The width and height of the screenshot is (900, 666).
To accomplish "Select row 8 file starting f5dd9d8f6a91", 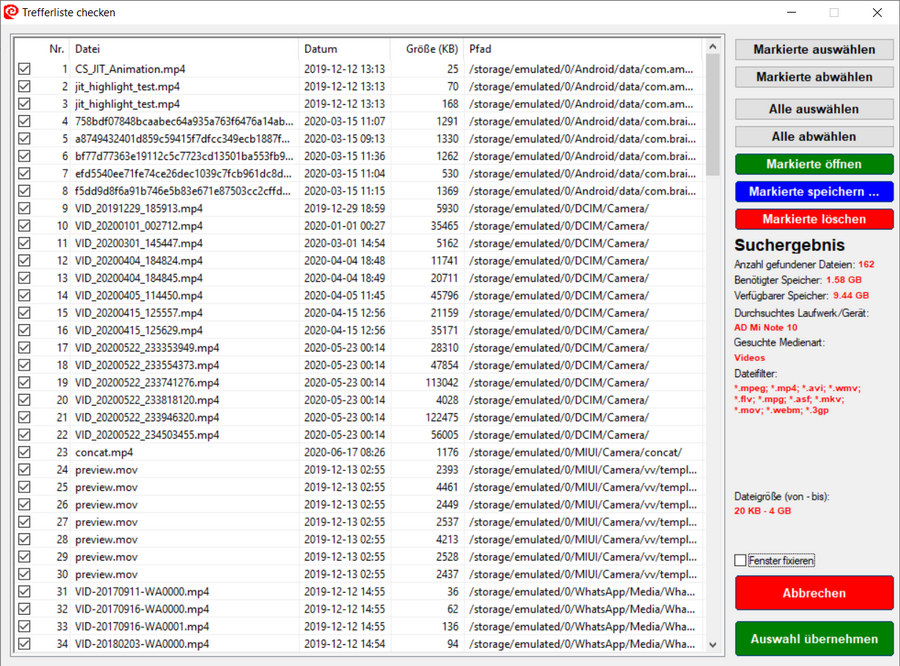I will [183, 191].
